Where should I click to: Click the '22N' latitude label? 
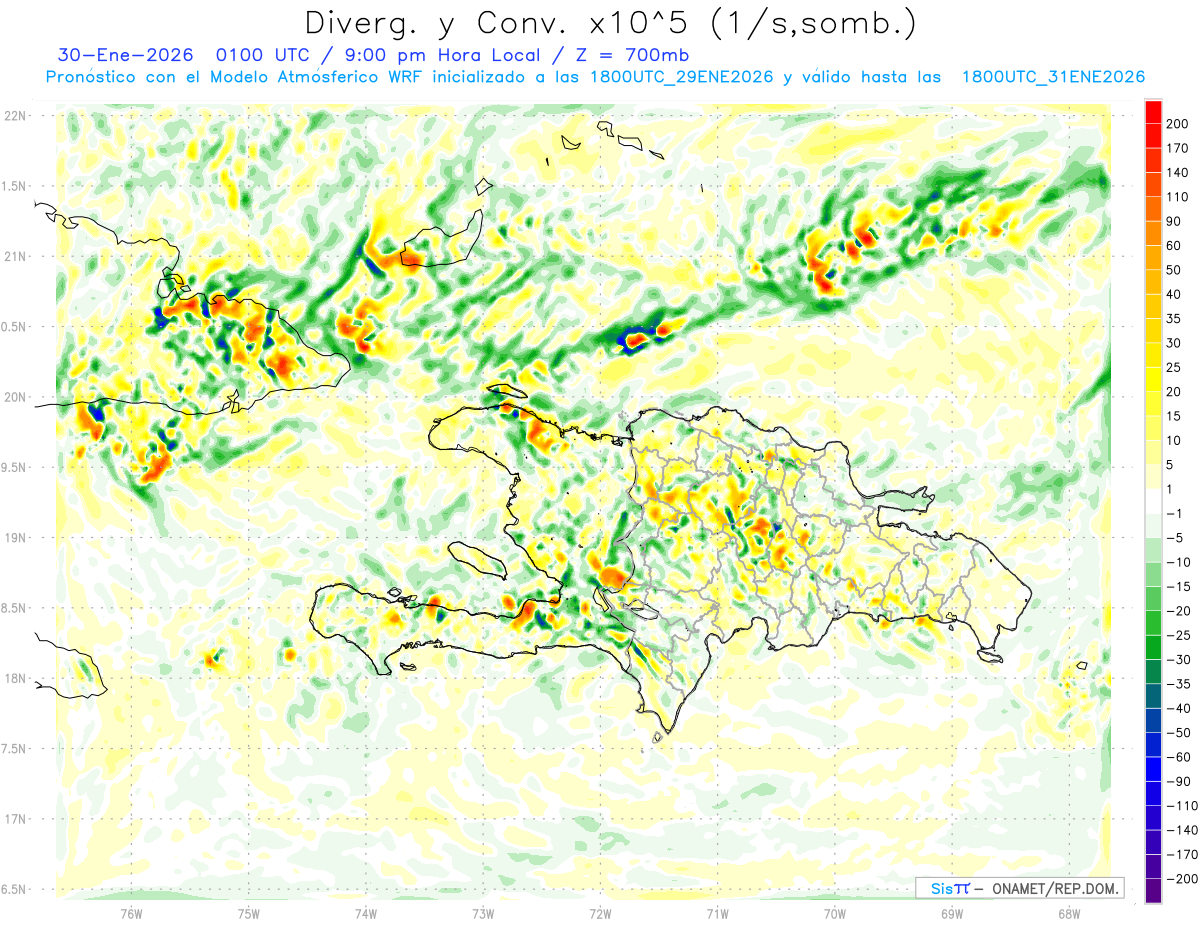14,116
